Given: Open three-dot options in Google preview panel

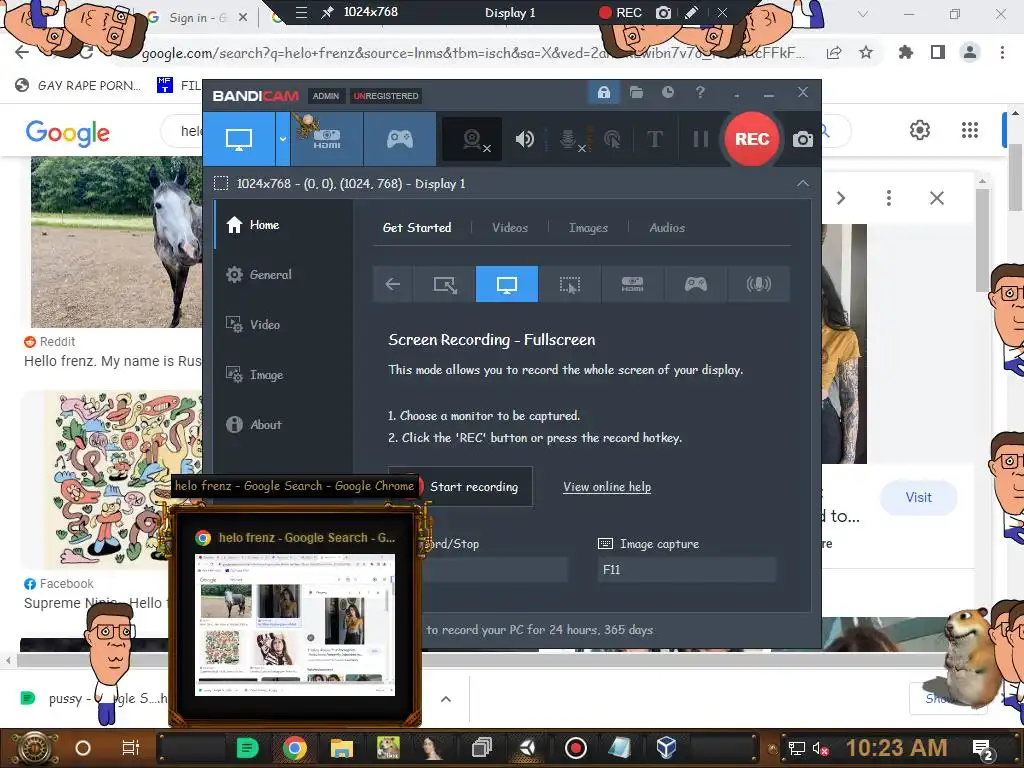Looking at the screenshot, I should [x=889, y=198].
